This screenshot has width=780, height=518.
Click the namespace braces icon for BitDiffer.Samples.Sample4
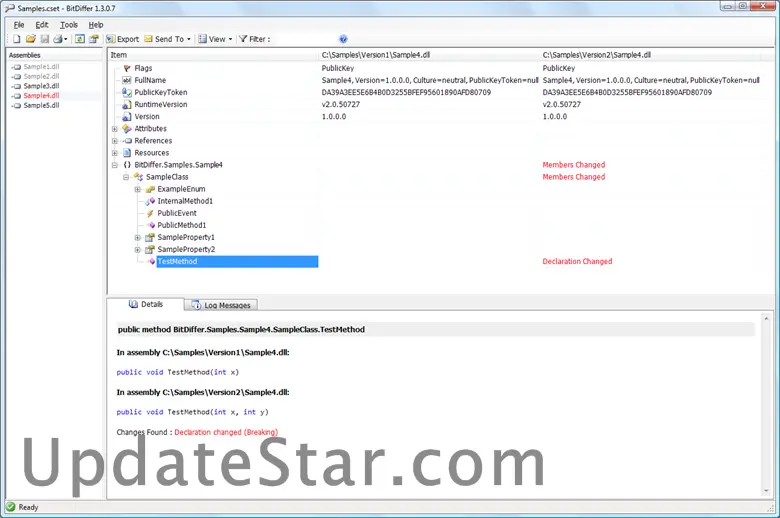(x=127, y=165)
